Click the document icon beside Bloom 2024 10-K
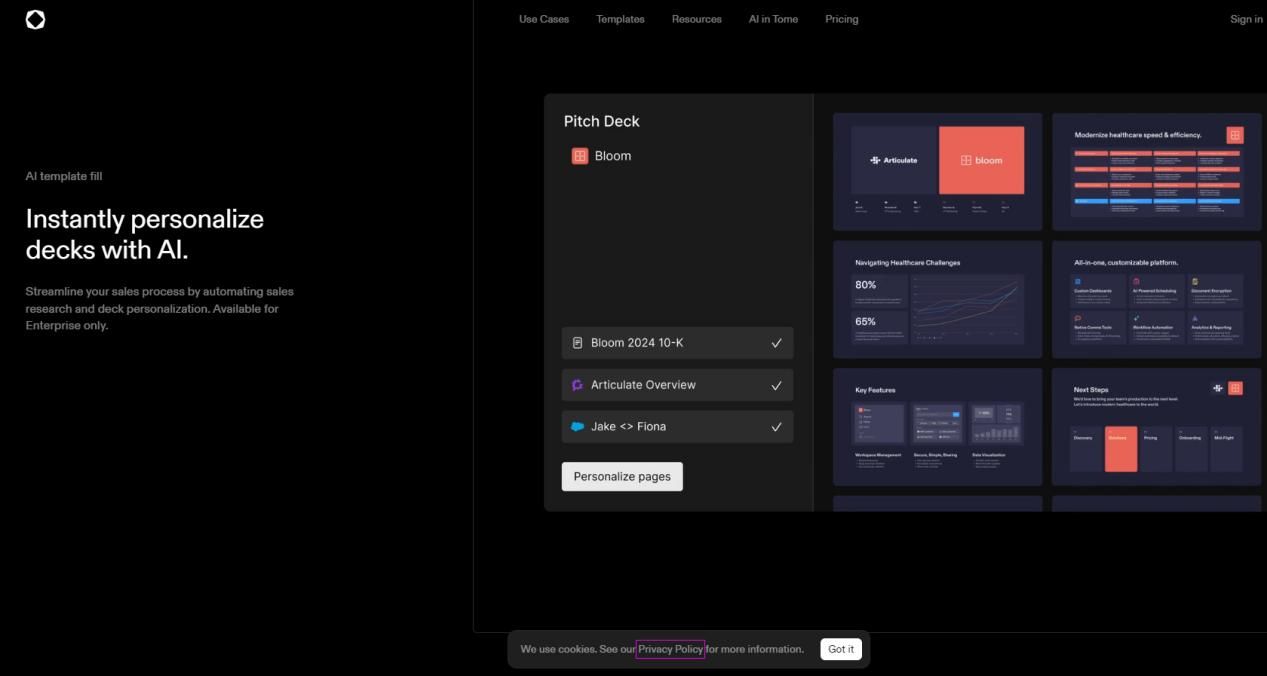Image resolution: width=1267 pixels, height=676 pixels. (x=577, y=343)
